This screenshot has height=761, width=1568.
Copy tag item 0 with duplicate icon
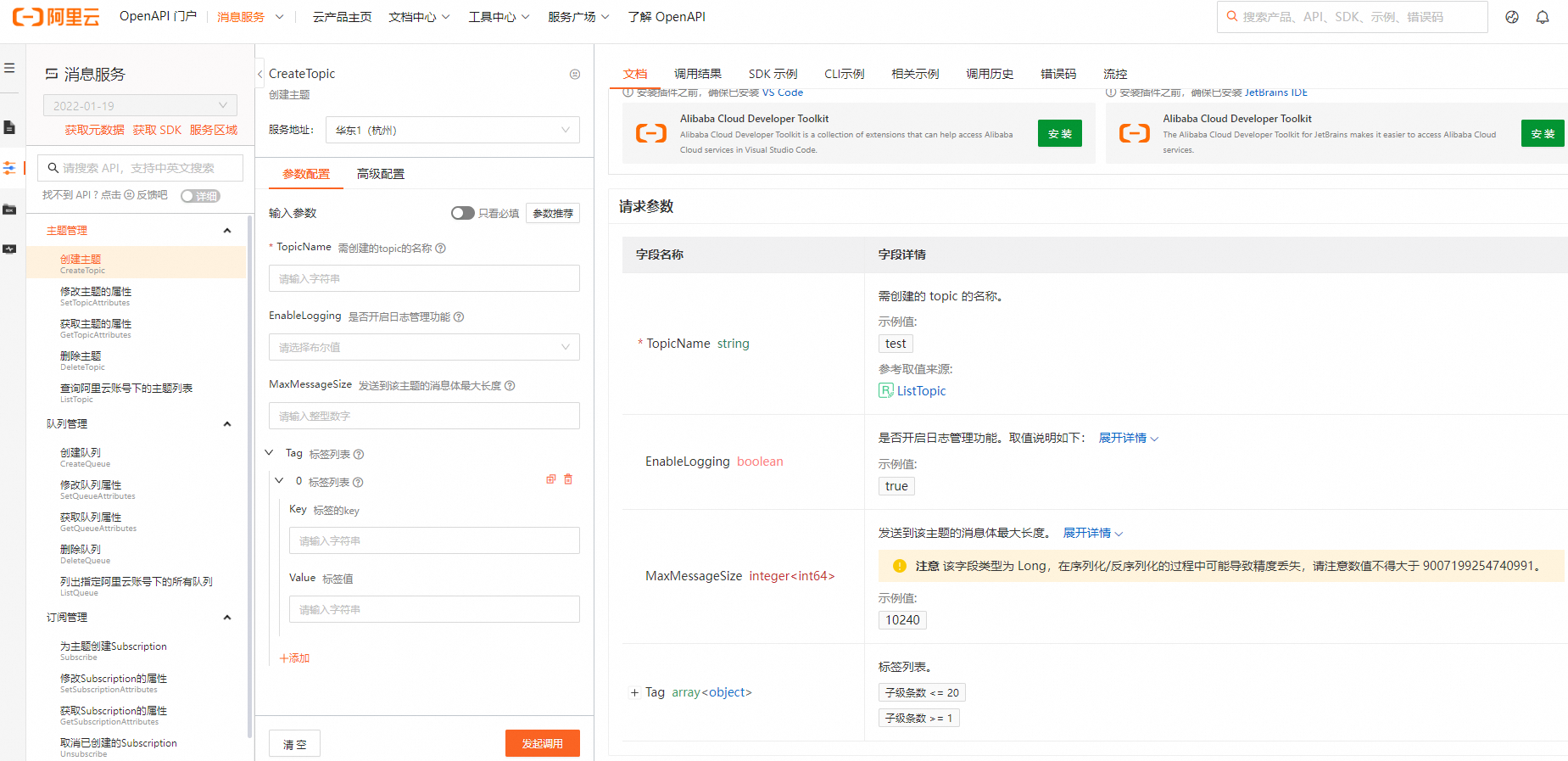551,479
